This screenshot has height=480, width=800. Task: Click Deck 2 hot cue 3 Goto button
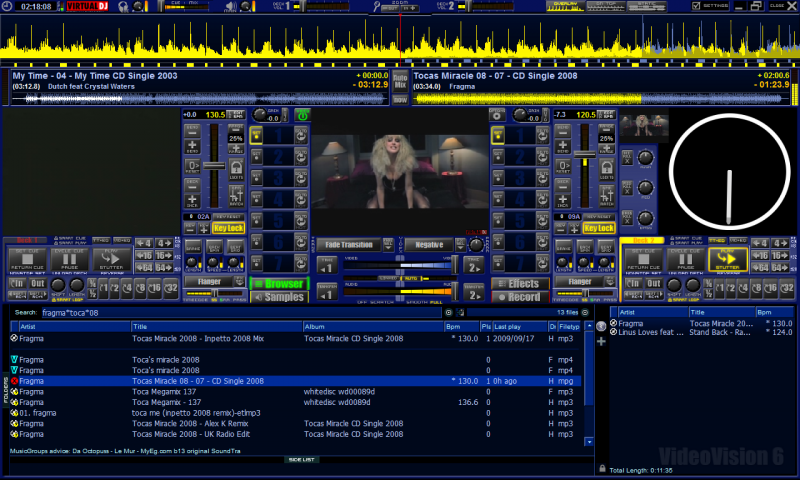pyautogui.click(x=542, y=178)
